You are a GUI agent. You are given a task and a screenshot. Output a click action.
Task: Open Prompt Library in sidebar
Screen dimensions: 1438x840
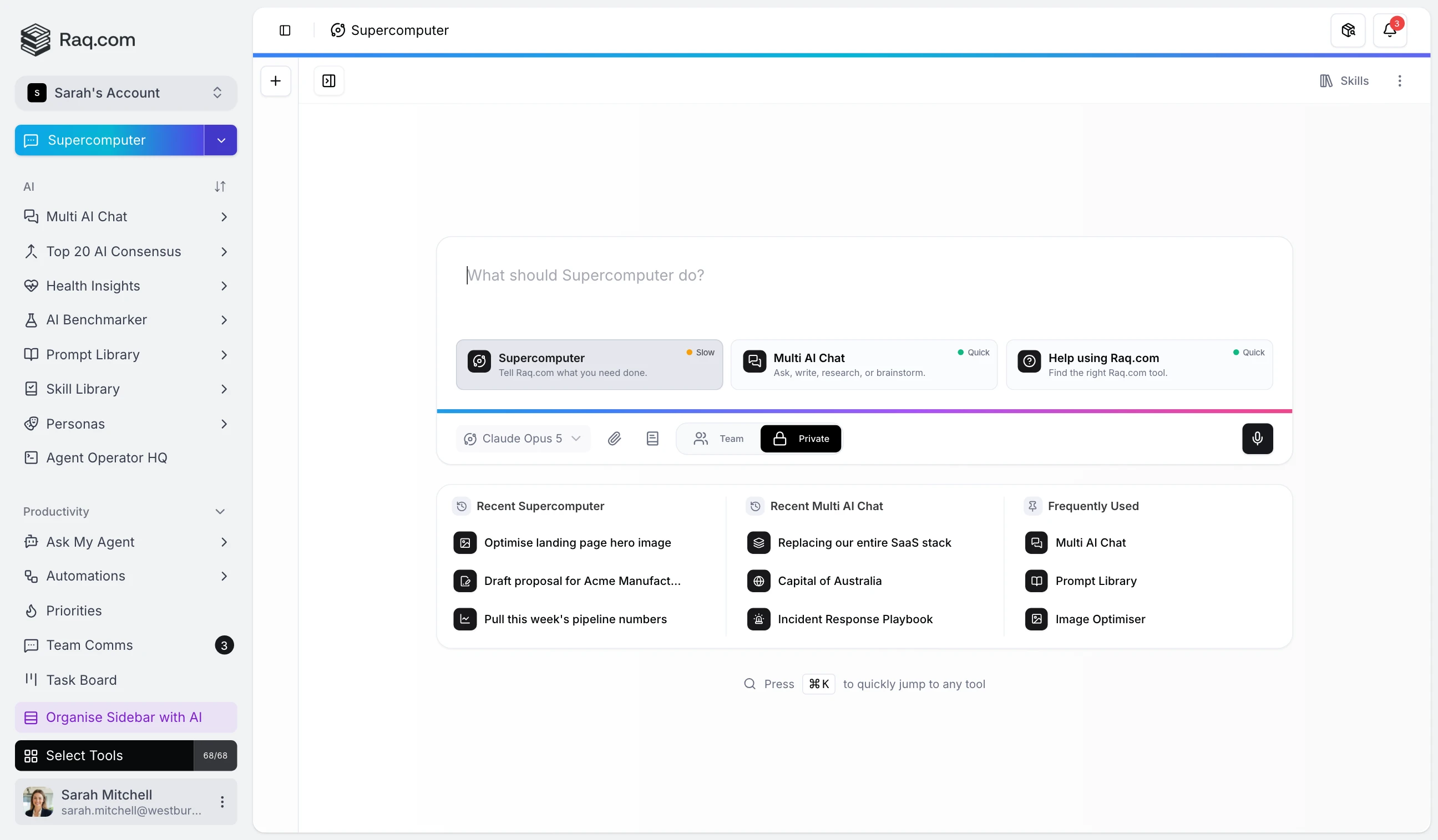click(x=125, y=354)
